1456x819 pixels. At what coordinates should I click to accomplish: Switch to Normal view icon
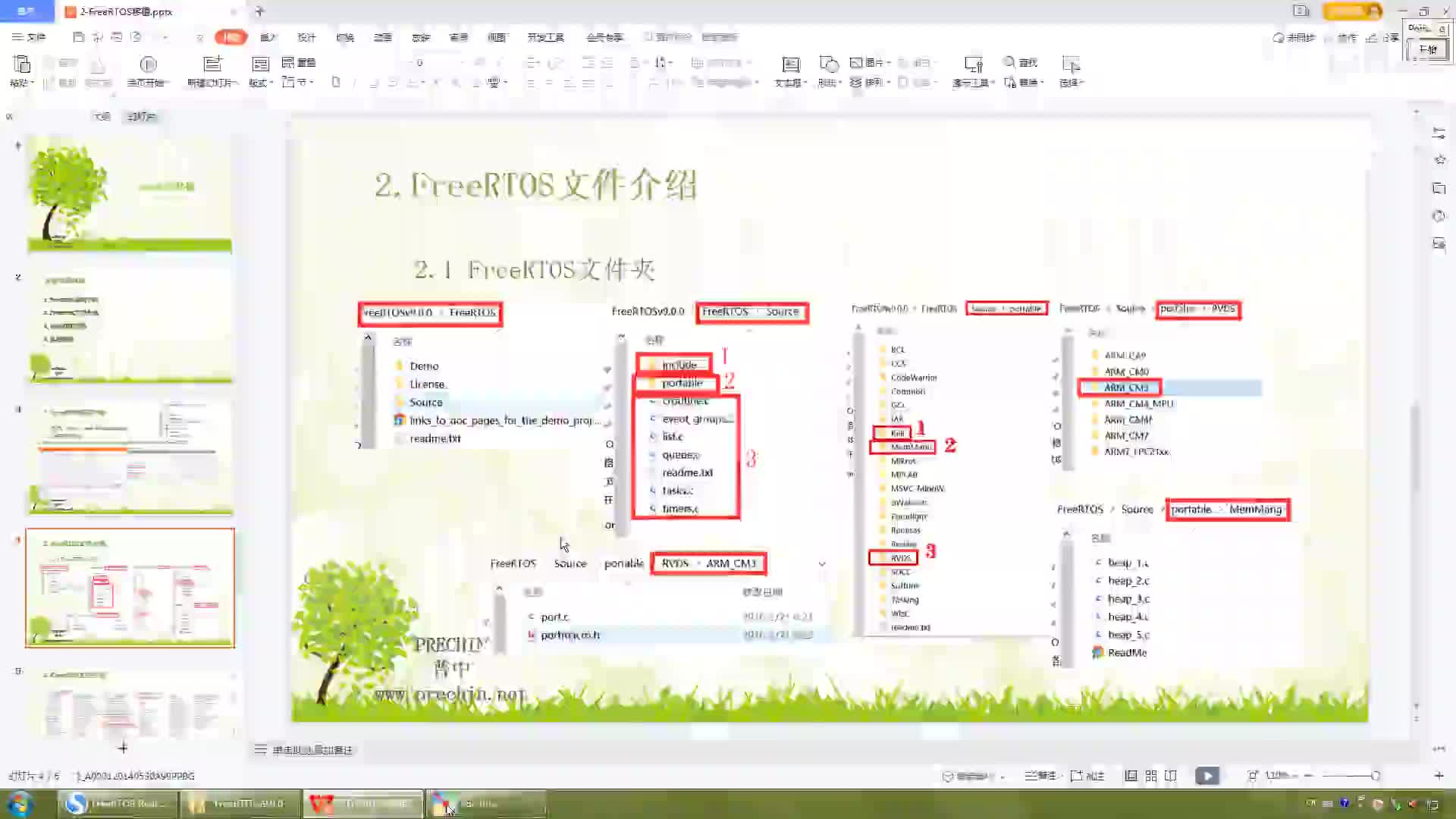coord(1131,775)
